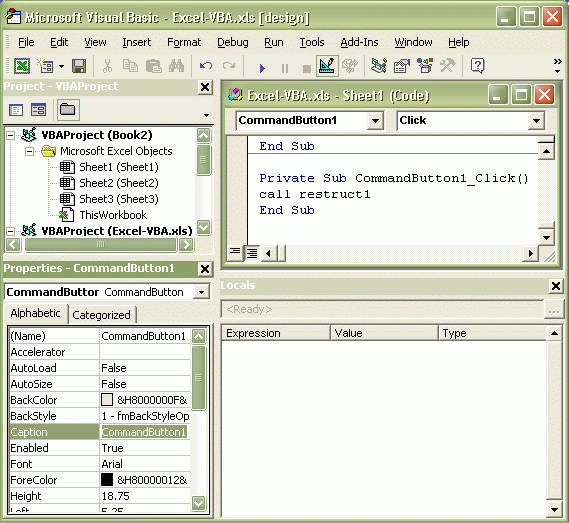This screenshot has height=523, width=569.
Task: Click the (Name) property value
Action: tap(144, 336)
